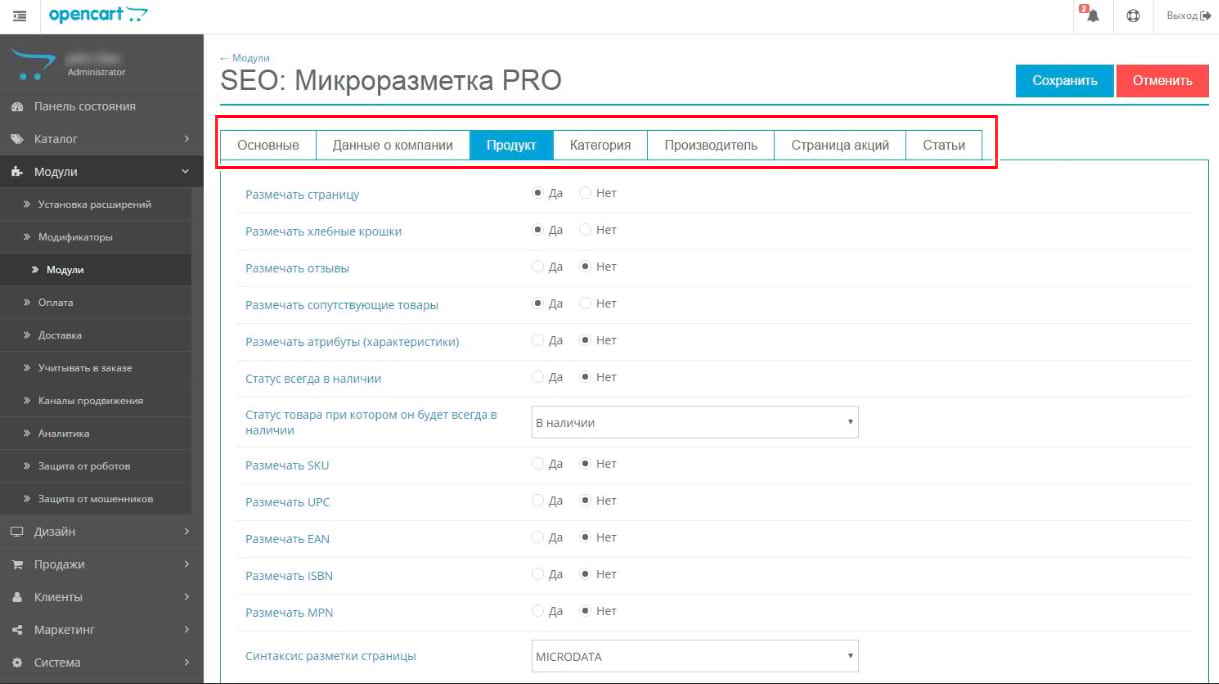
Task: Select Да for Размечать SKU
Action: click(538, 464)
